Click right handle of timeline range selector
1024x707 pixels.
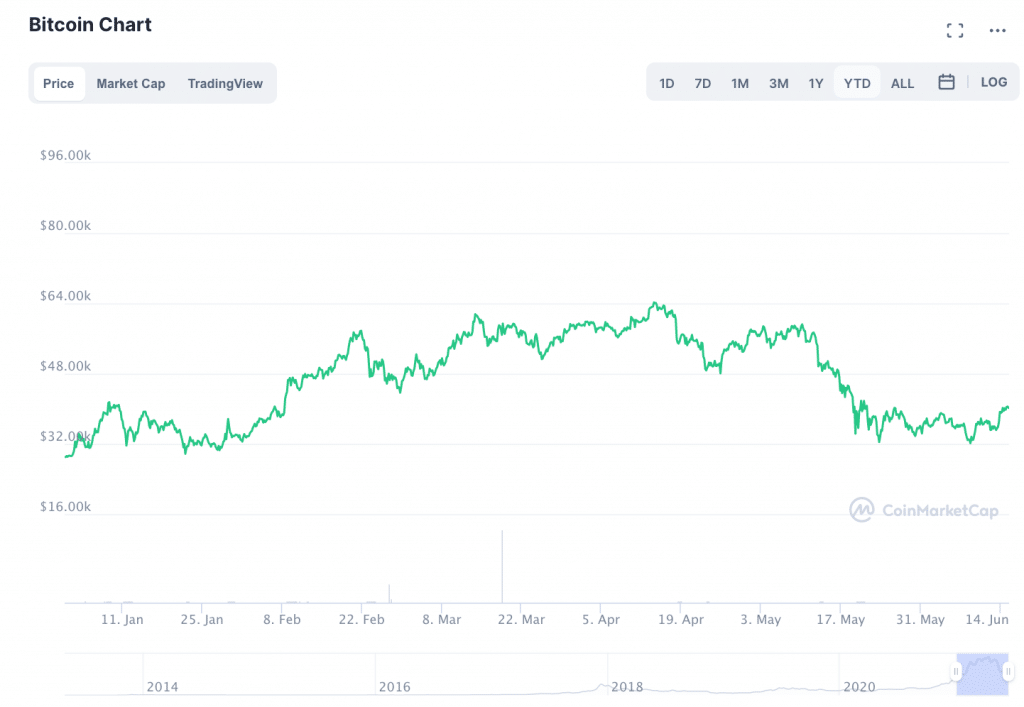(1008, 672)
